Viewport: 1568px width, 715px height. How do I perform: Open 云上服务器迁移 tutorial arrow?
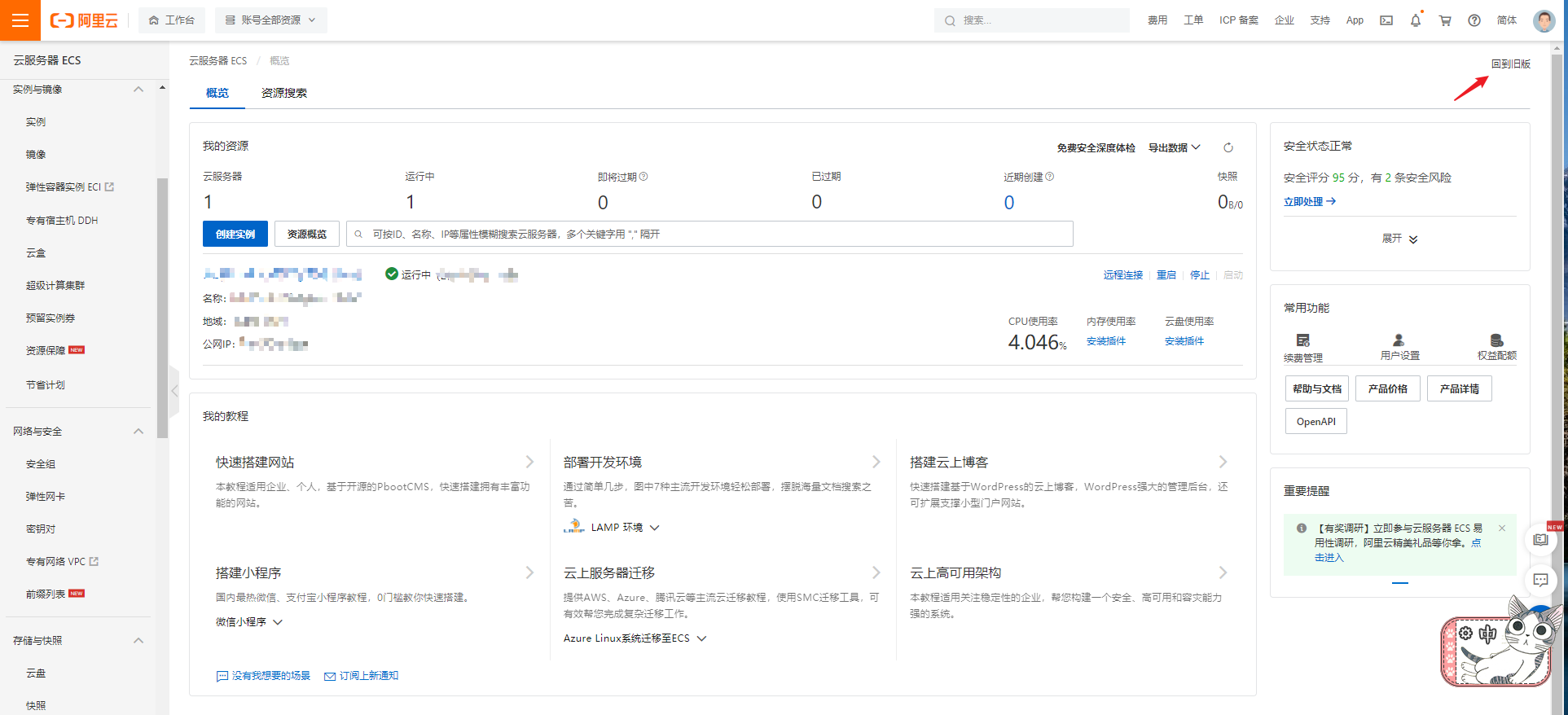coord(876,572)
